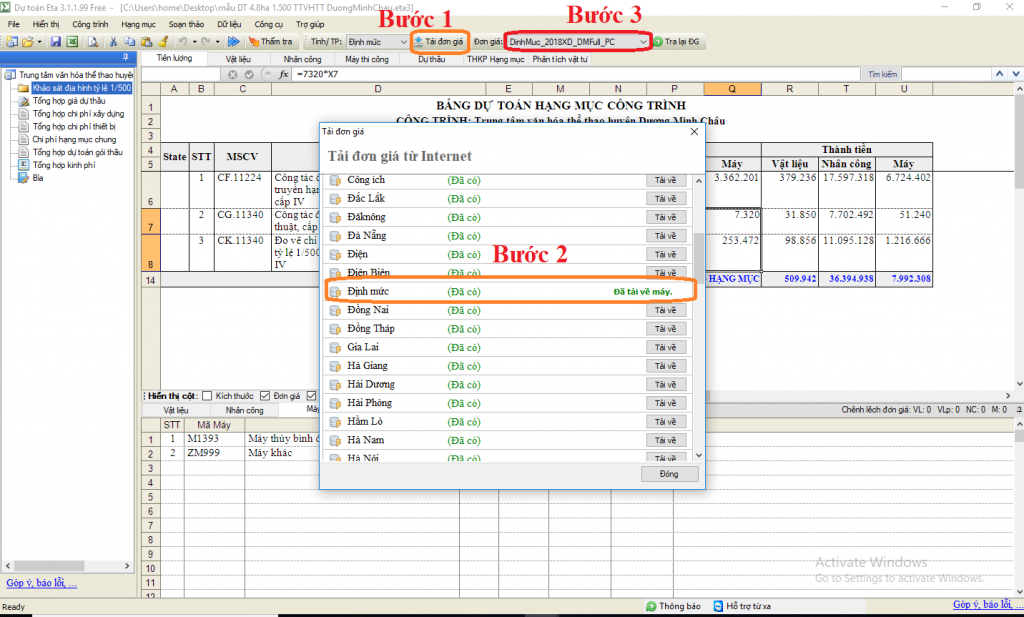Toggle the Kích thước checkbox
This screenshot has width=1024, height=617.
pos(207,396)
